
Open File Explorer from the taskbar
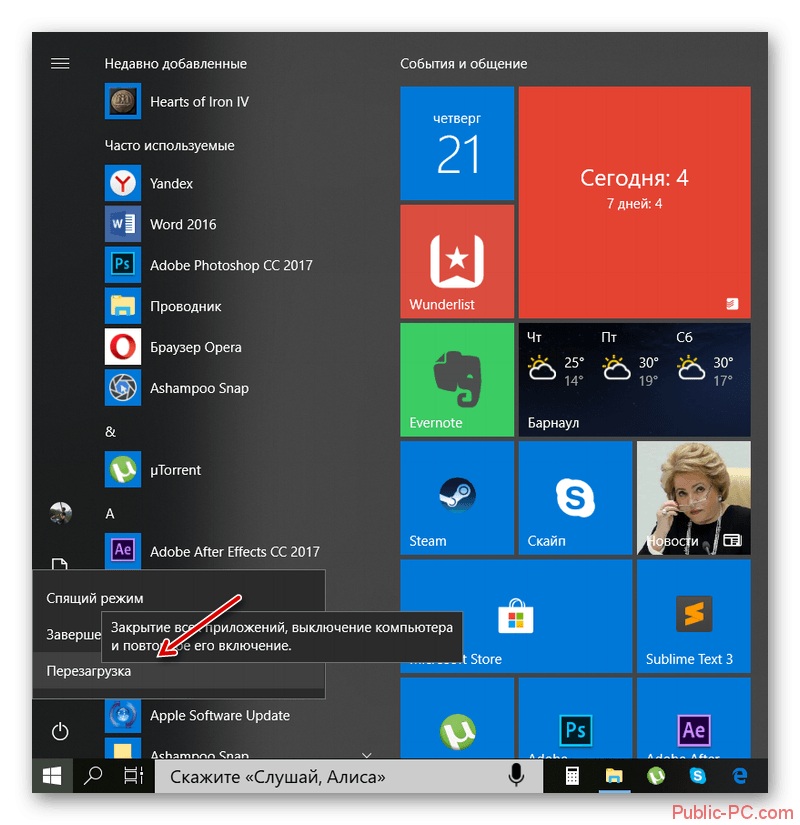(x=614, y=776)
